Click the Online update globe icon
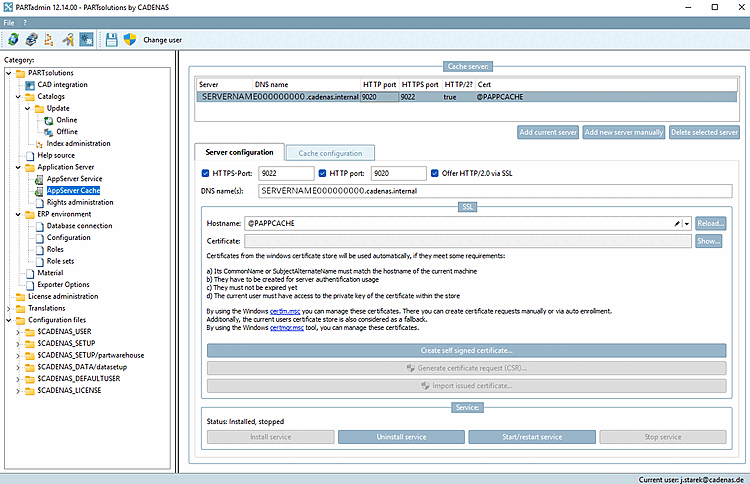 [49, 121]
